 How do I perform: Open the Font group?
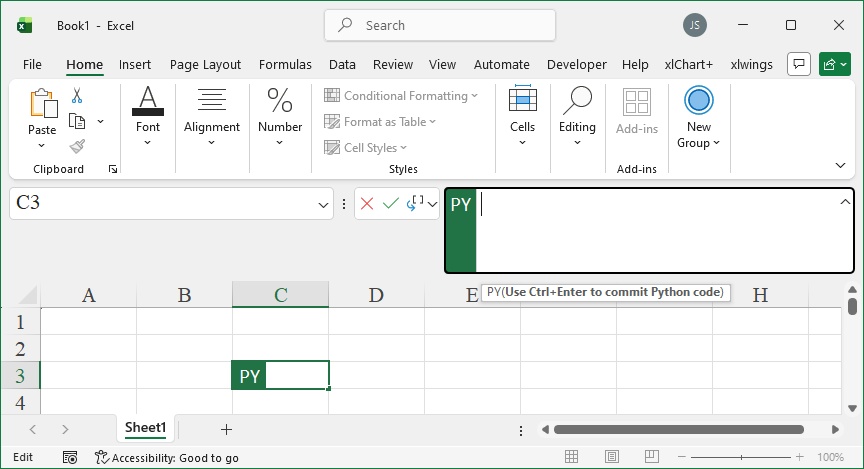148,116
